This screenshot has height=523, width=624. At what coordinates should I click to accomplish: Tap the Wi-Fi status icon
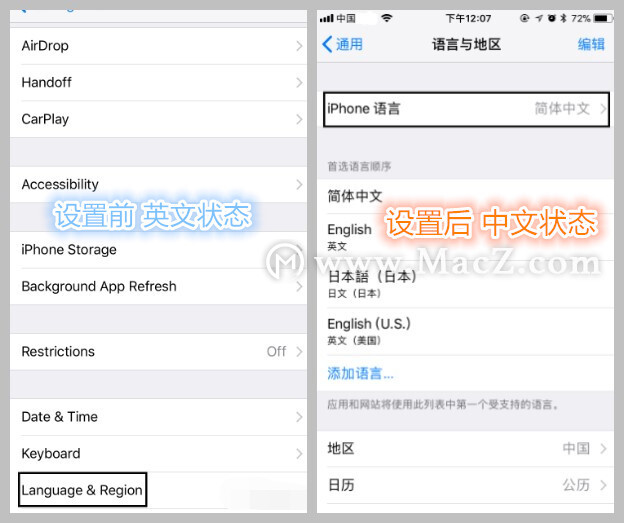386,18
